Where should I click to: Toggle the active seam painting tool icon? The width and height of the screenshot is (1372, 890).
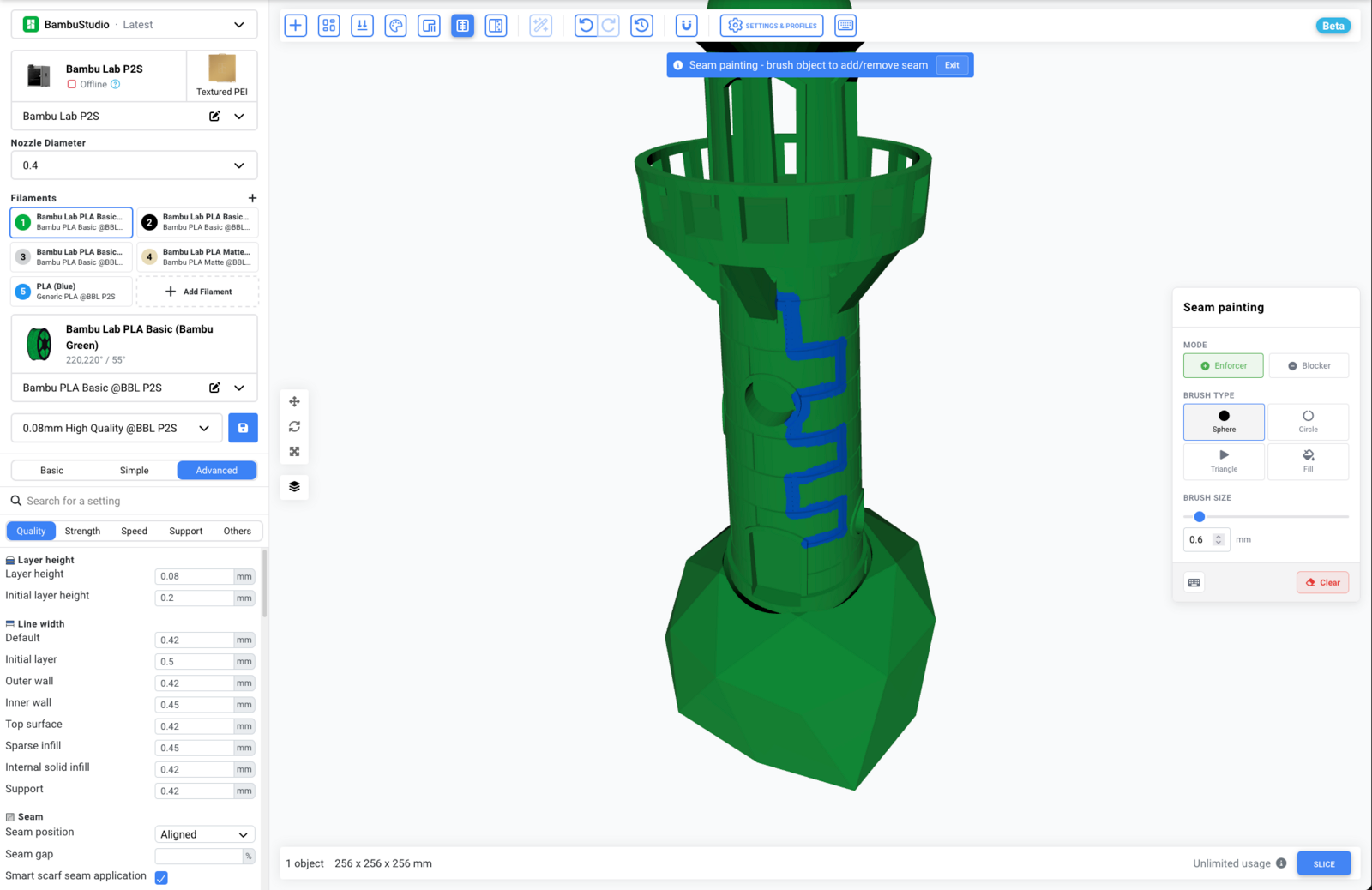pyautogui.click(x=463, y=26)
